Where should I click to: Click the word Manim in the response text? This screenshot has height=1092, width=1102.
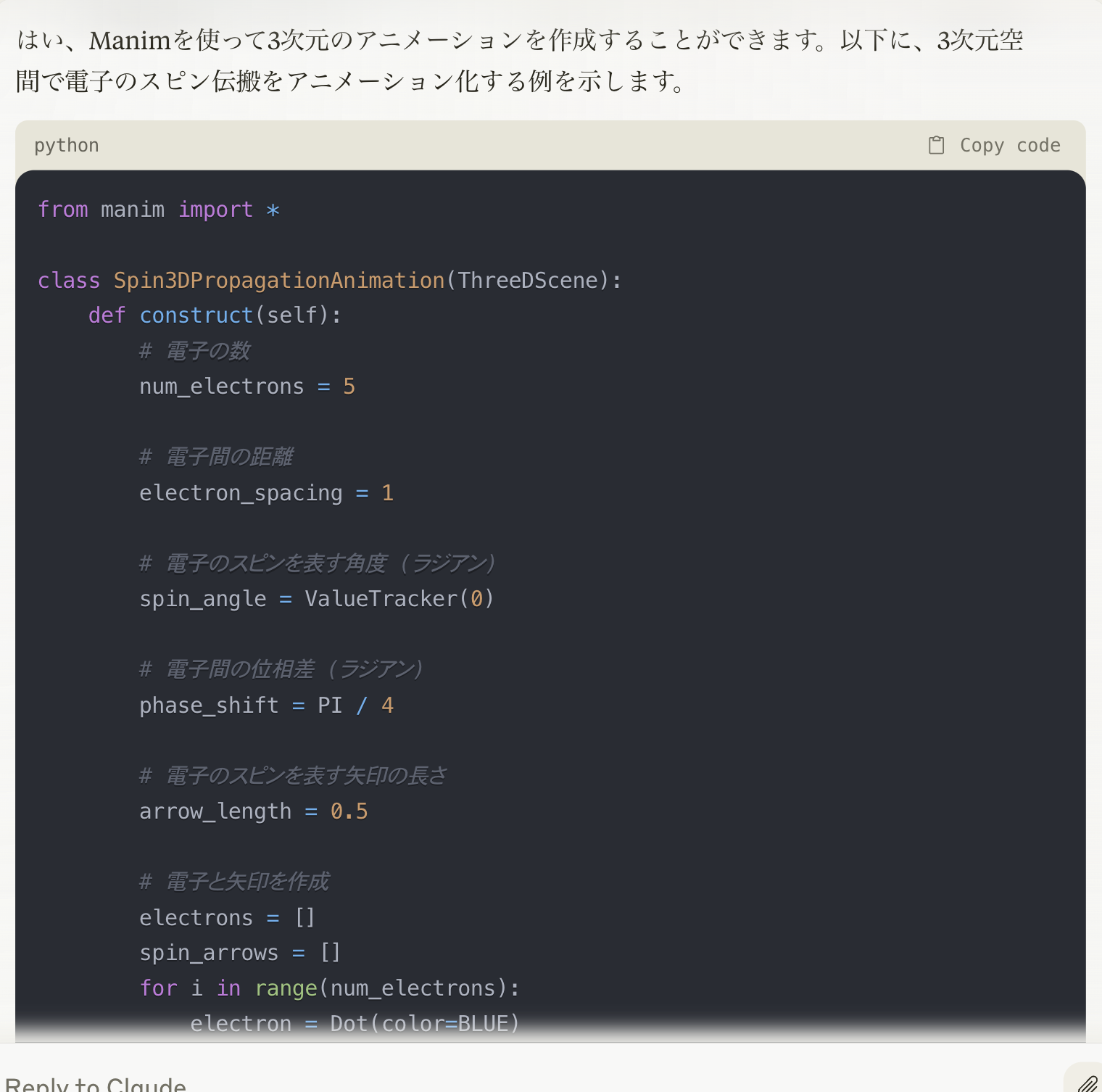point(129,41)
